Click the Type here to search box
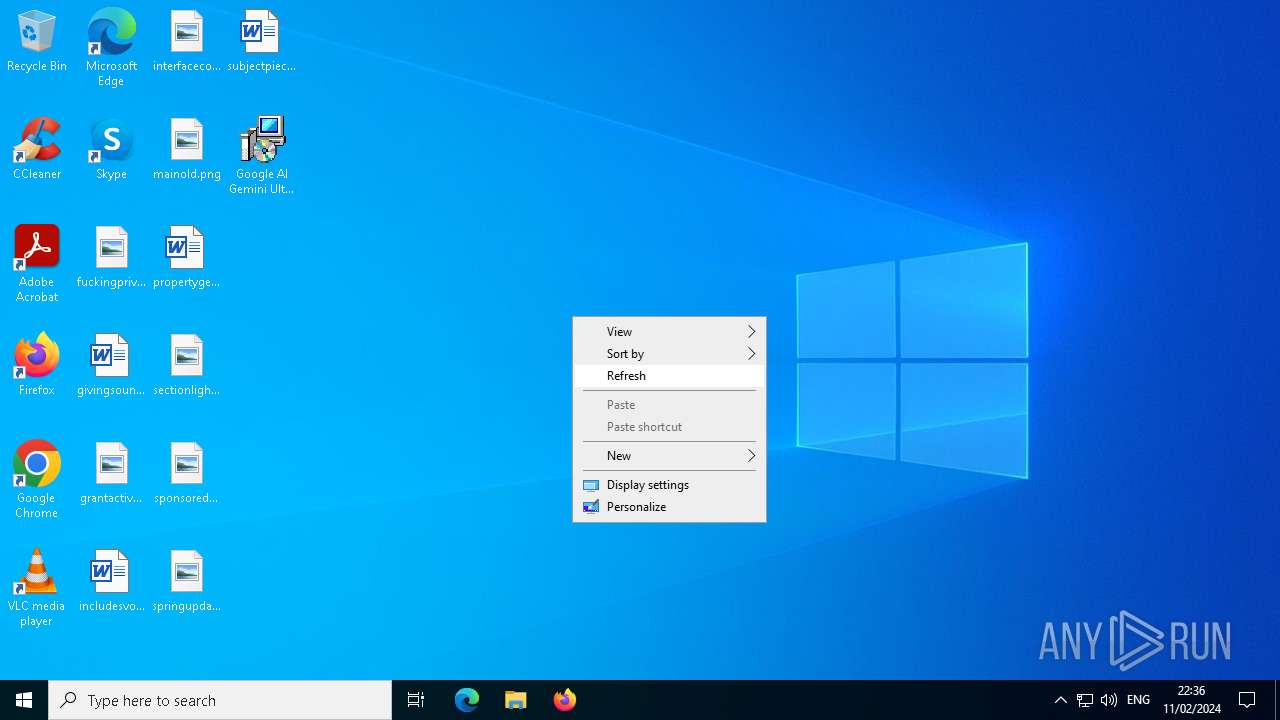This screenshot has height=720, width=1280. click(220, 700)
